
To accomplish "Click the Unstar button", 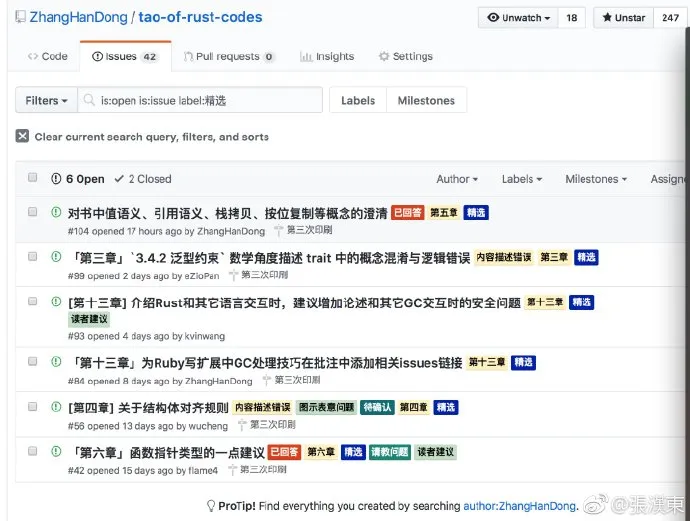I will [624, 18].
